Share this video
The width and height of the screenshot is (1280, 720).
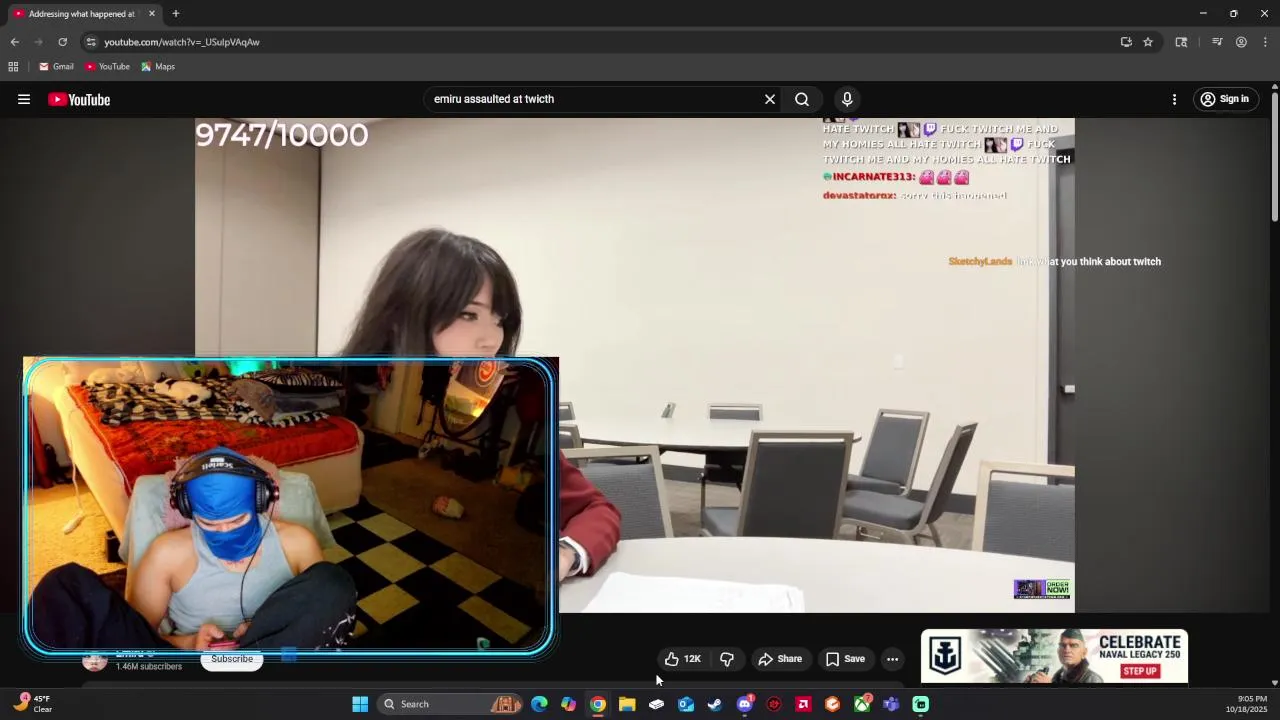click(x=780, y=659)
